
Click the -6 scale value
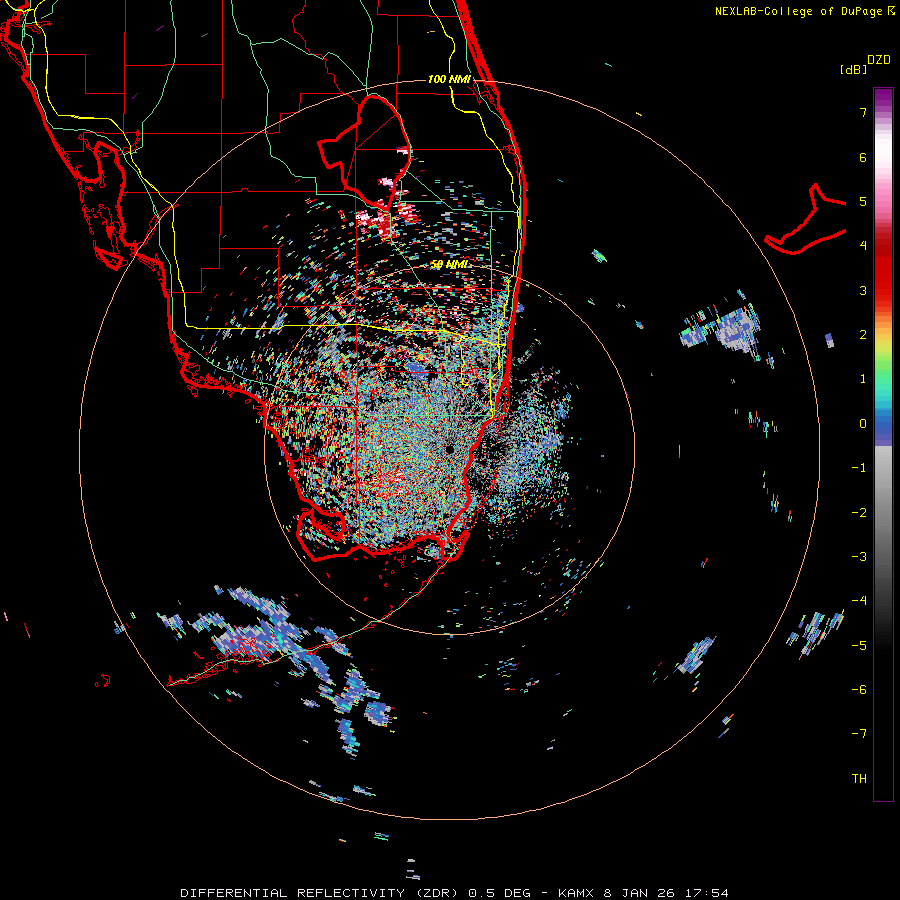point(859,690)
